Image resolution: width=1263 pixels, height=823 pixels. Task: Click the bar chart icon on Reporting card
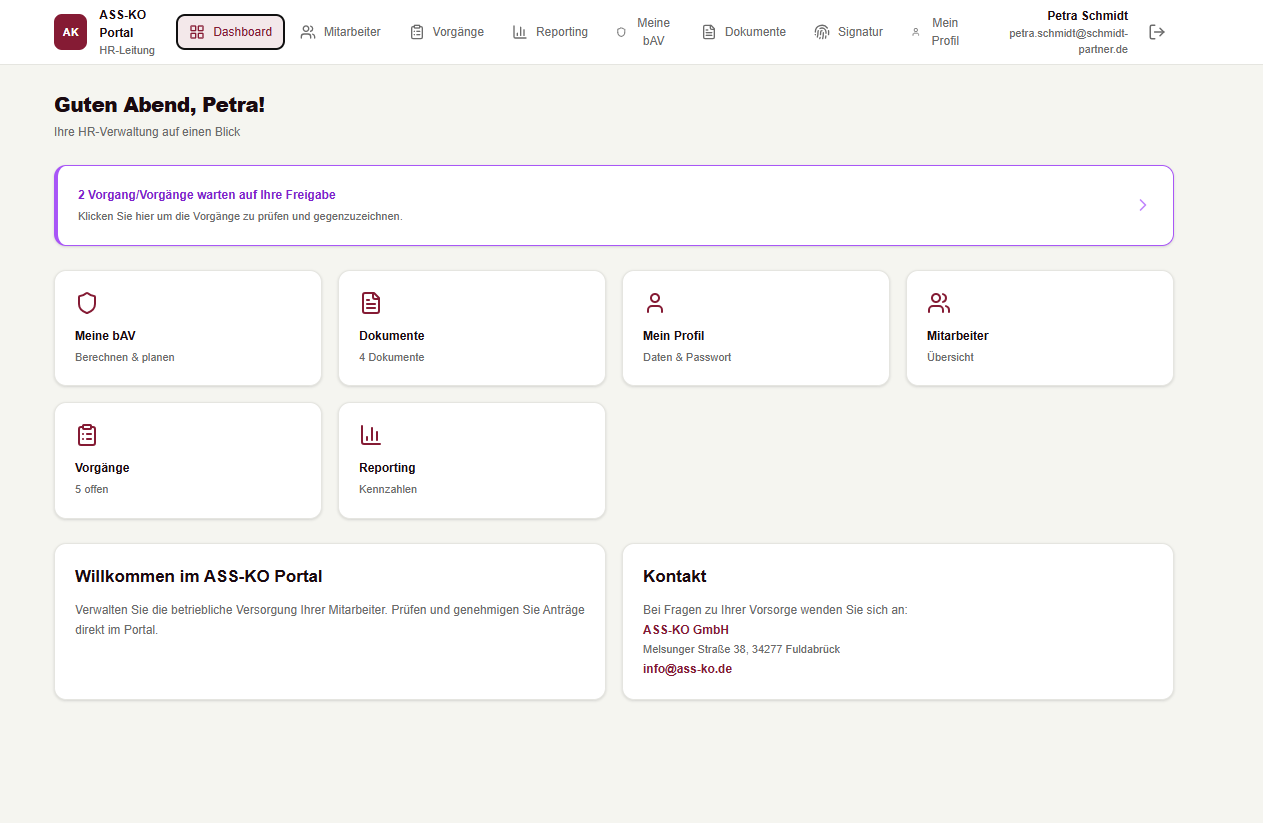[x=371, y=435]
